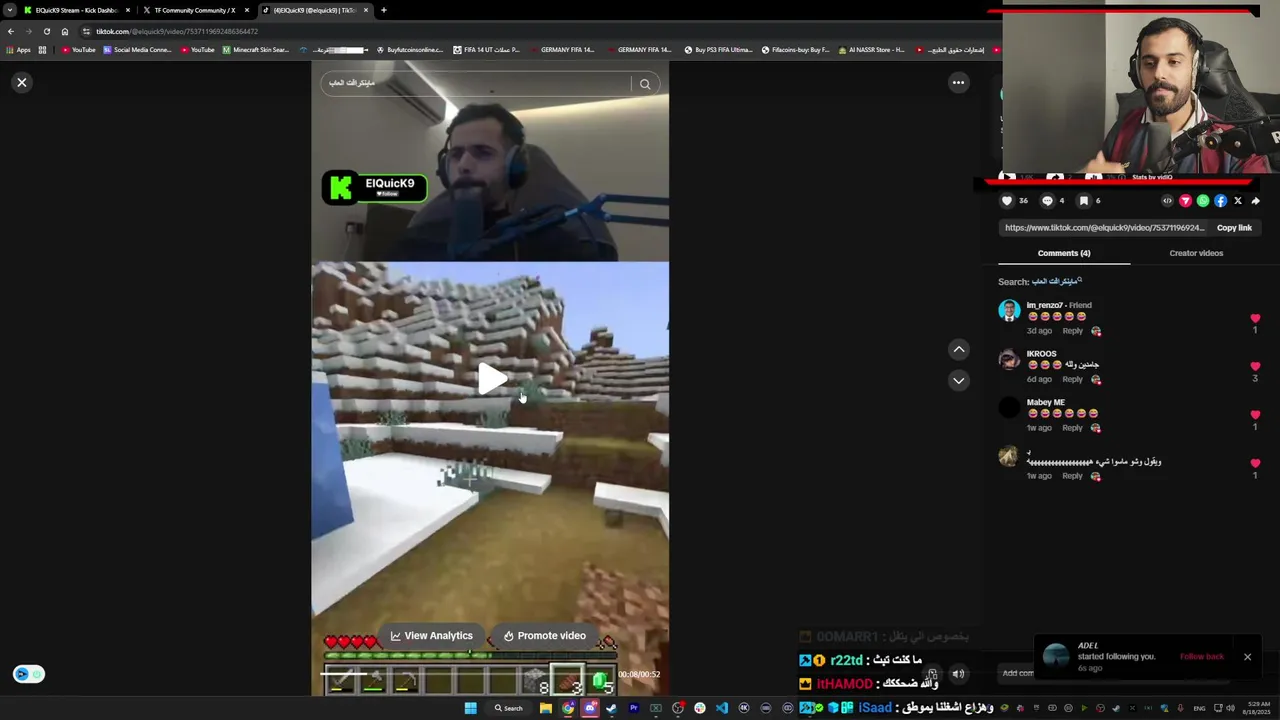Open im_renzo7's profile avatar
Viewport: 1280px width, 720px height.
[1009, 311]
